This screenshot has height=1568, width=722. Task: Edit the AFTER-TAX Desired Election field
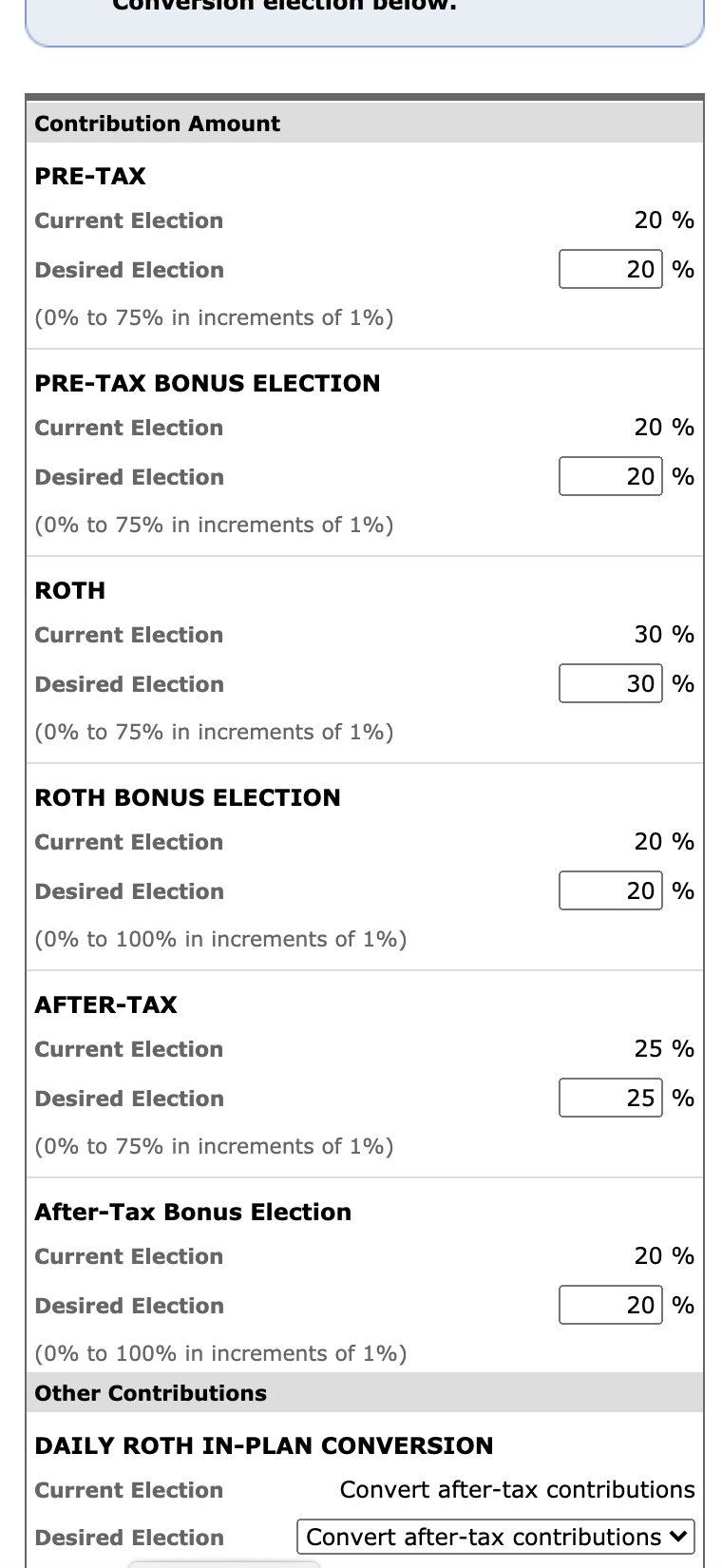(x=610, y=1099)
